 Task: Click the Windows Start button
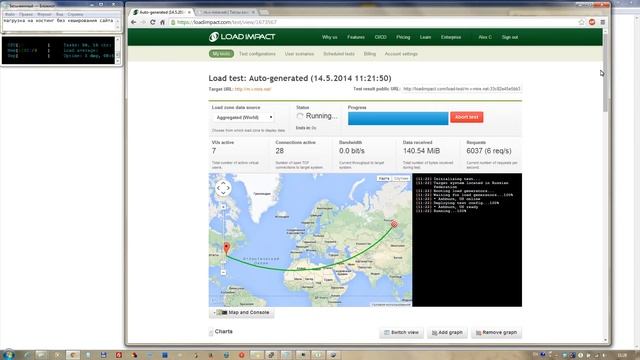tap(8, 355)
